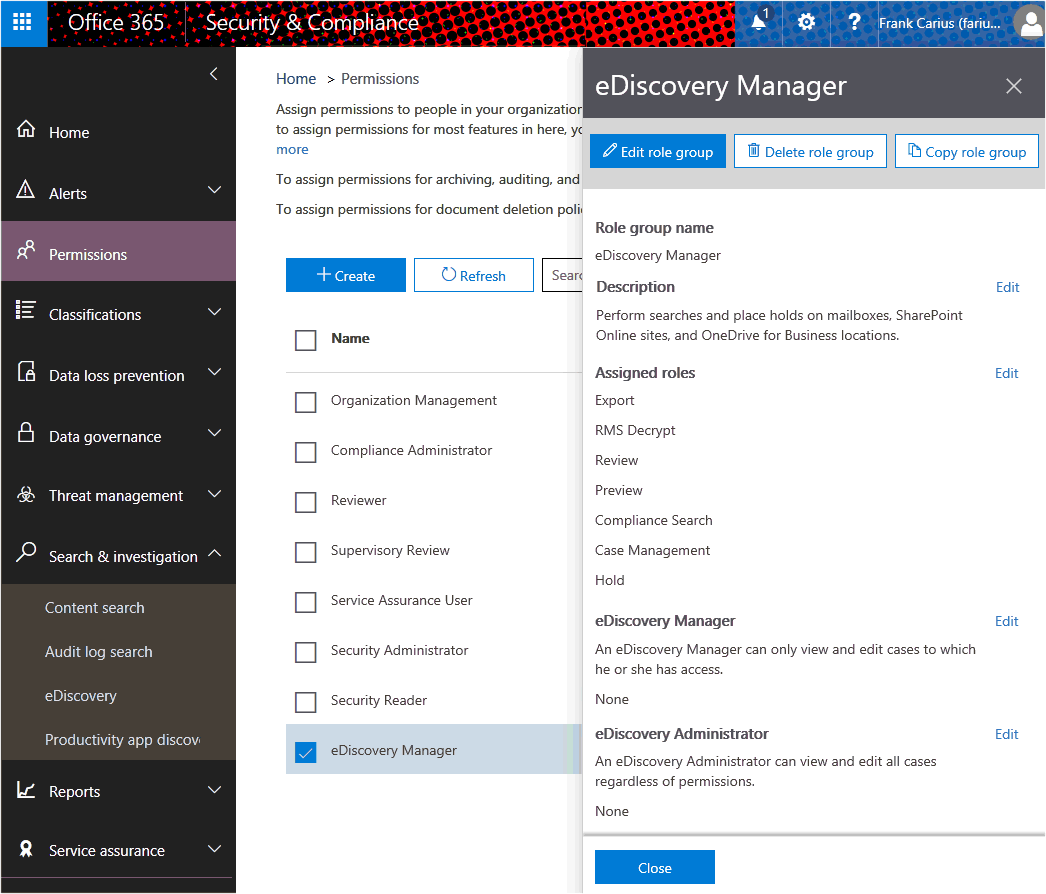Expand the Alerts chevron
The height and width of the screenshot is (894, 1046).
point(214,189)
